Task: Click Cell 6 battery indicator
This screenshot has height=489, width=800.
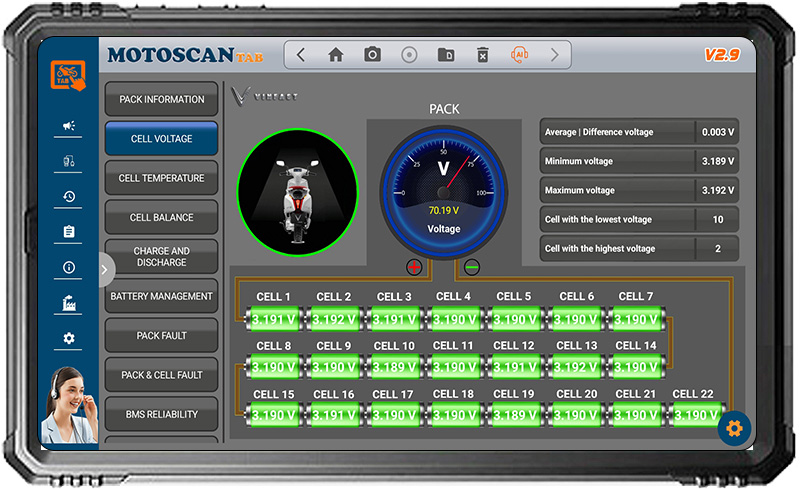Action: pyautogui.click(x=575, y=320)
